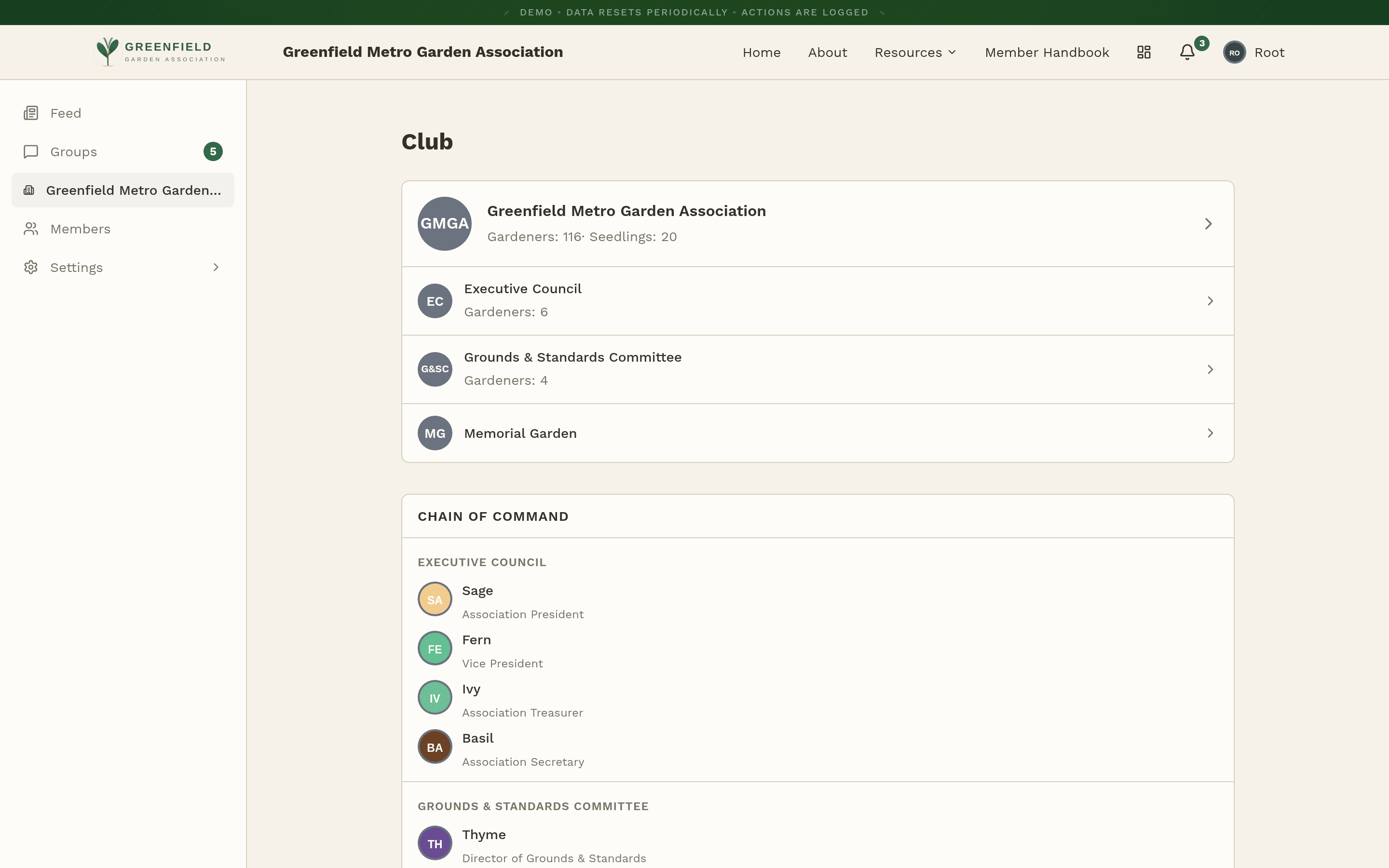
Task: Click the GMGA circle avatar
Action: coord(444,224)
